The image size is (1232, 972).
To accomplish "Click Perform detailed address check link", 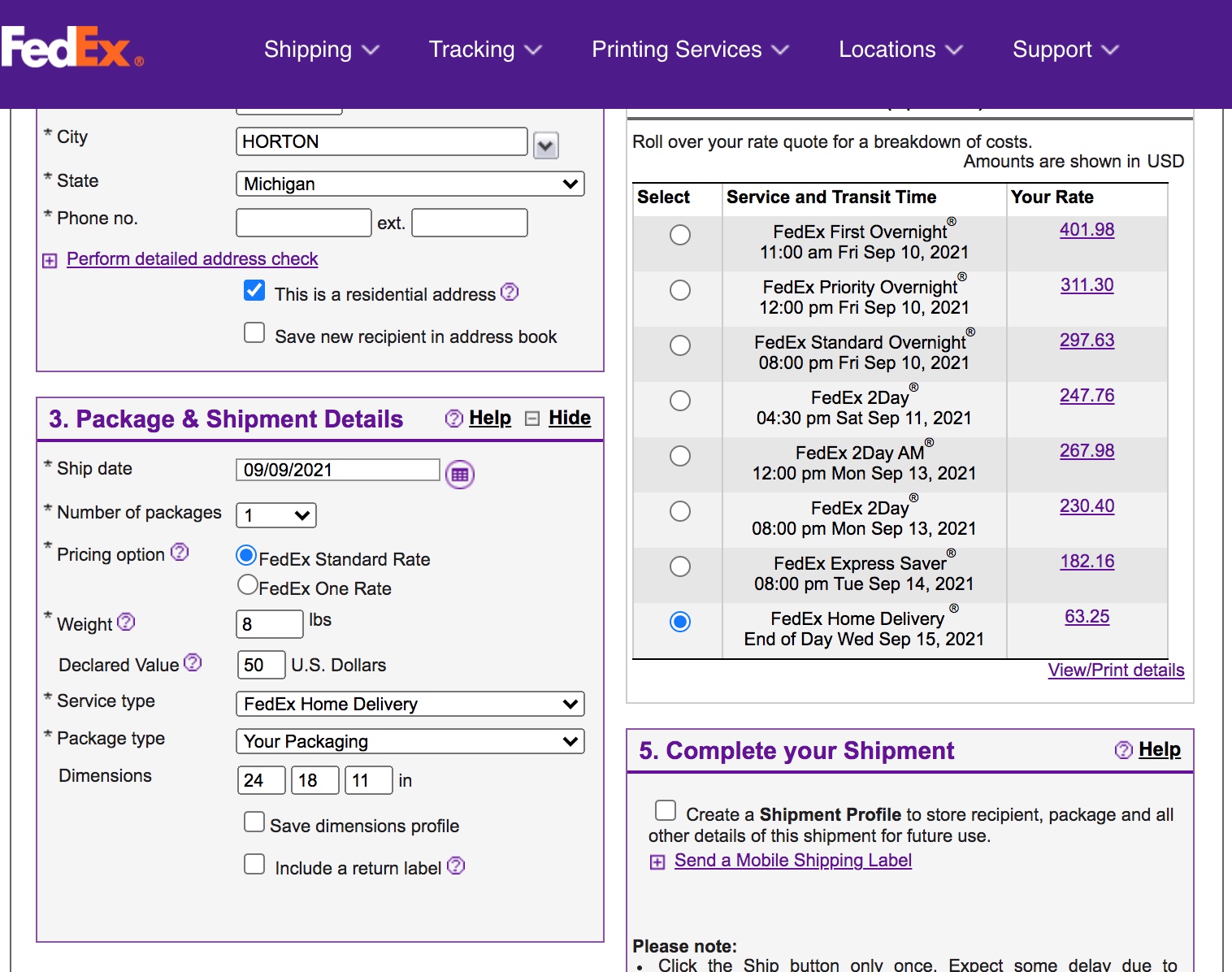I will (192, 259).
